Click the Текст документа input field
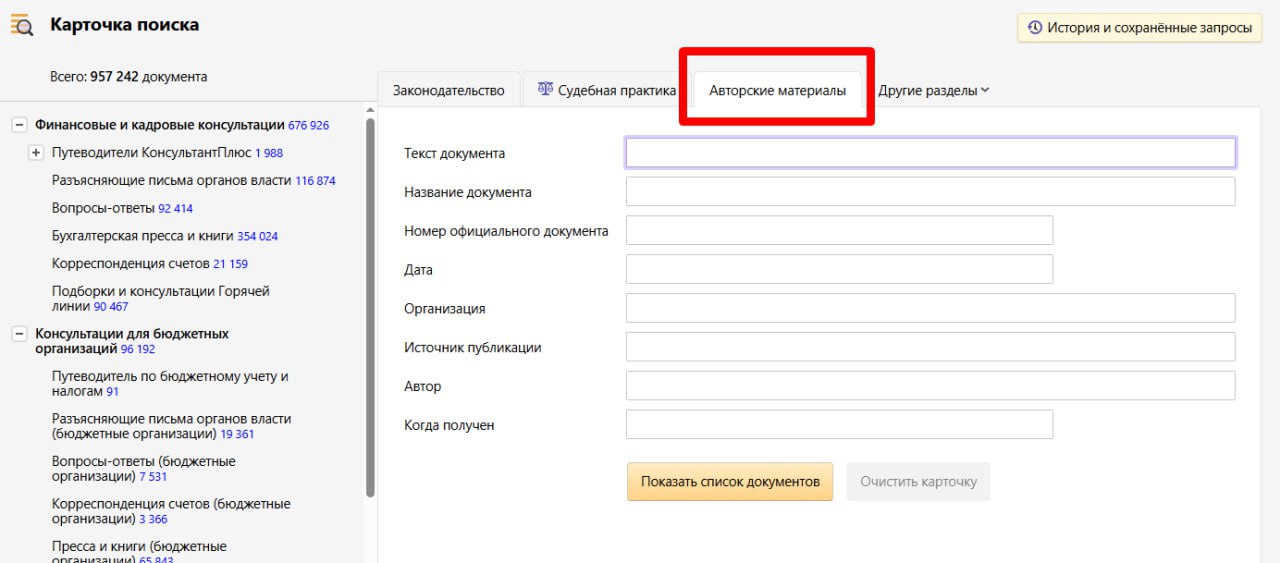 [x=930, y=153]
